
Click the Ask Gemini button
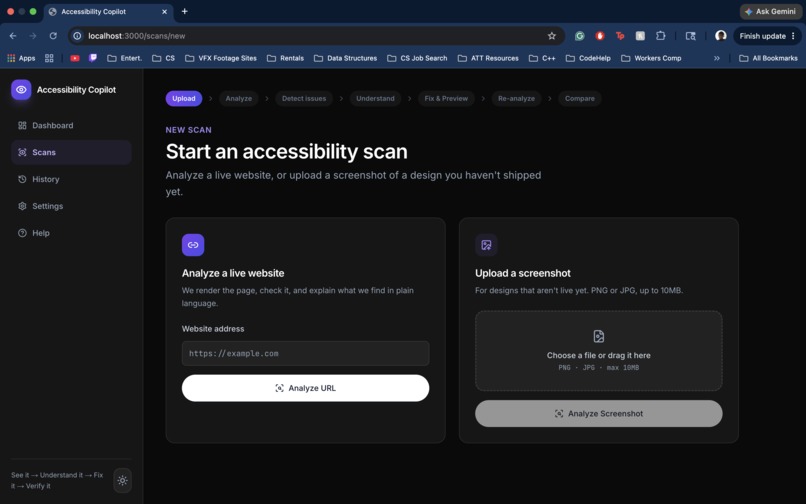771,11
